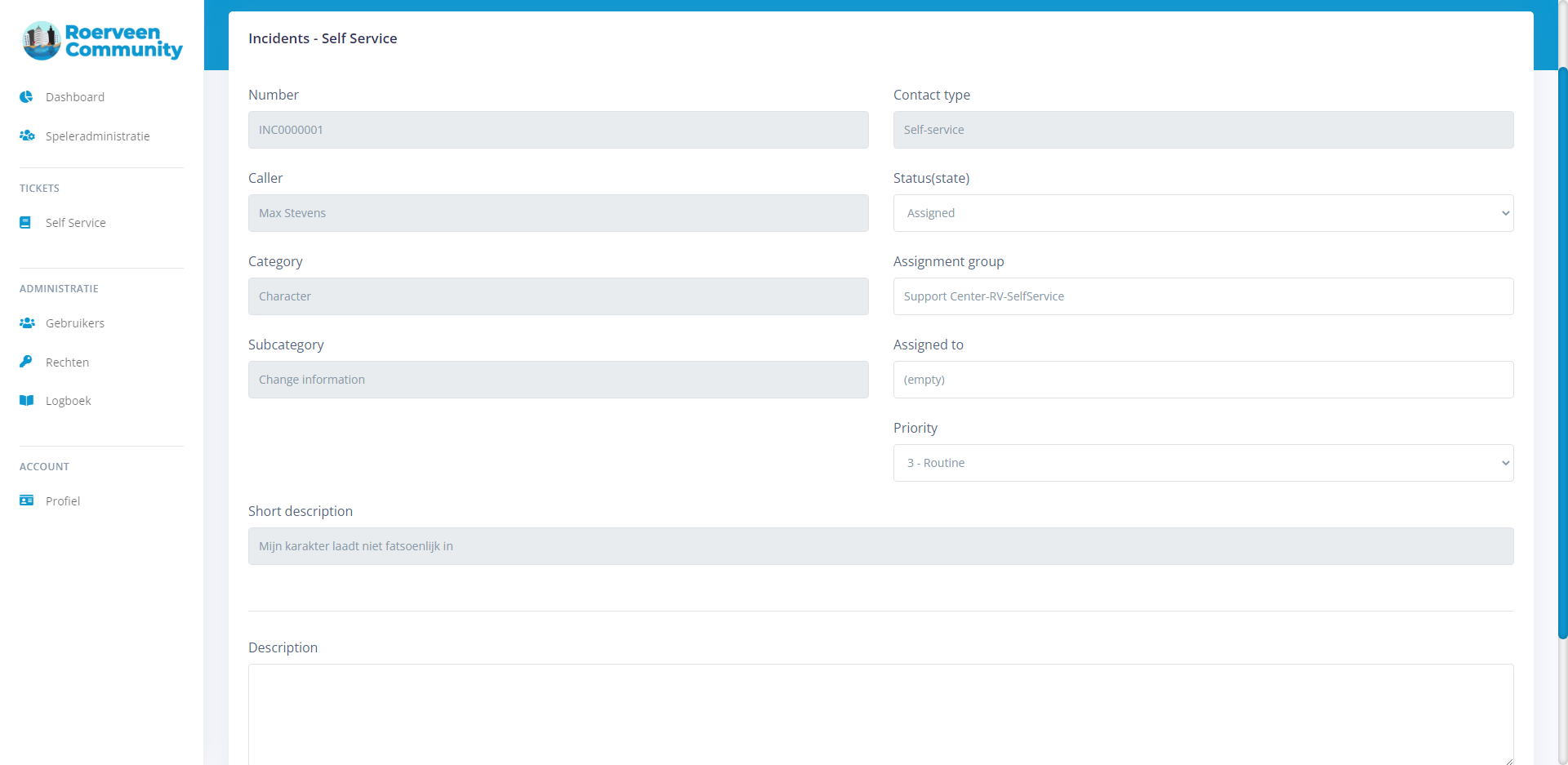Open the Status(state) dropdown
Screen dimensions: 1568x765
click(1202, 213)
